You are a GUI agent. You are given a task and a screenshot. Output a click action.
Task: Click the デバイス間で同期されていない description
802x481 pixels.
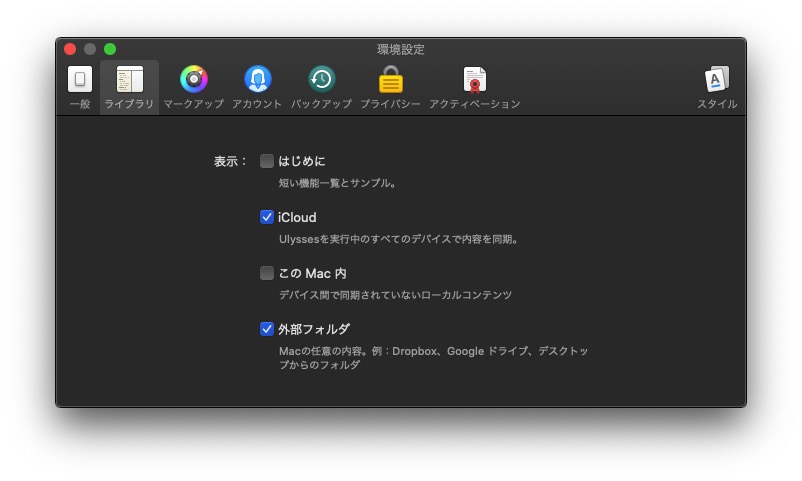tap(395, 295)
